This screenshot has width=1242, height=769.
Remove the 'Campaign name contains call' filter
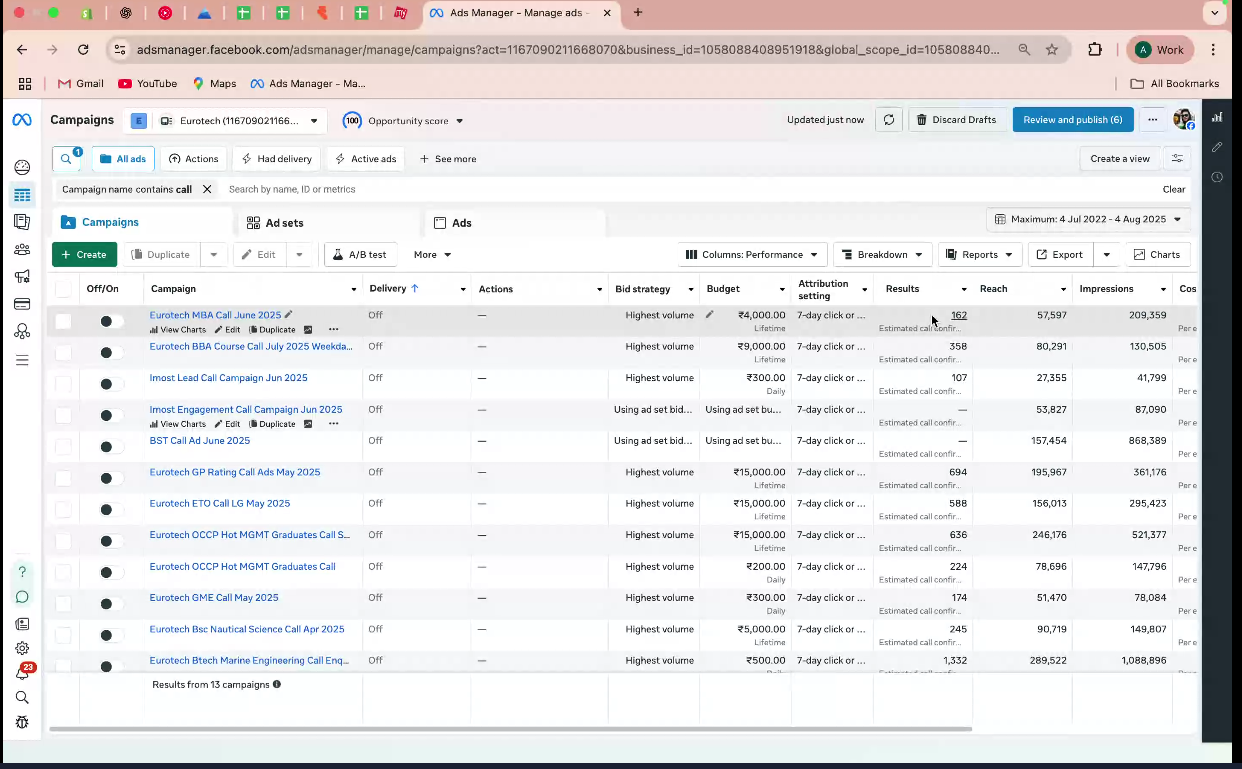[207, 189]
